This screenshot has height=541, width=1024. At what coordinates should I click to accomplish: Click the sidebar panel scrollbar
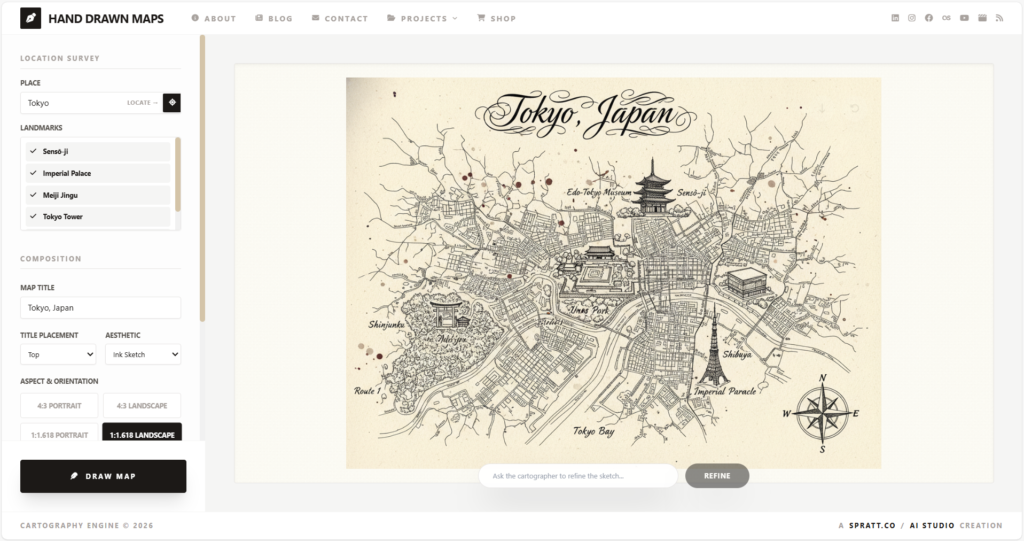(x=202, y=178)
